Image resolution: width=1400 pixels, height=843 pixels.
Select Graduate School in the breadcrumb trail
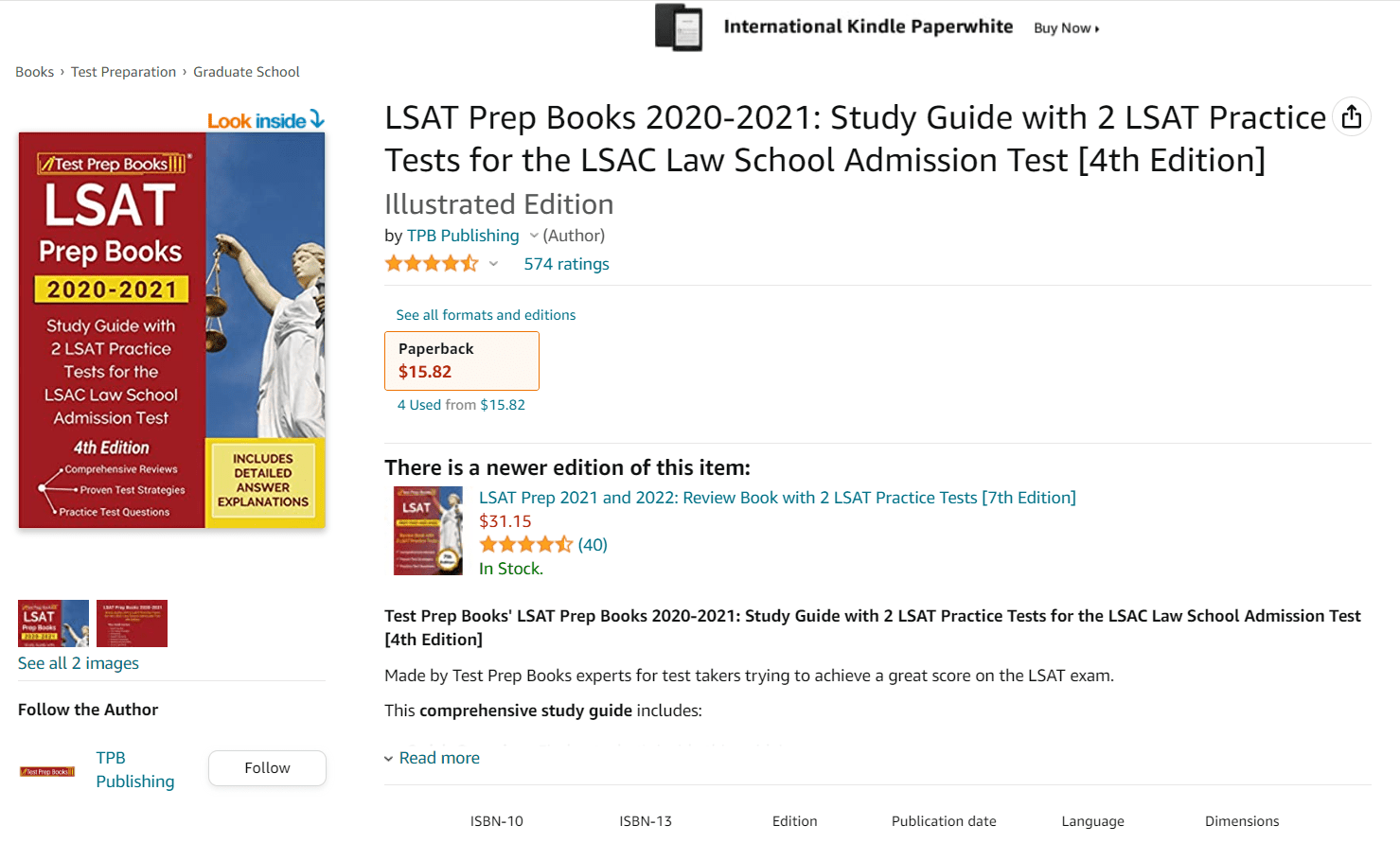(246, 71)
